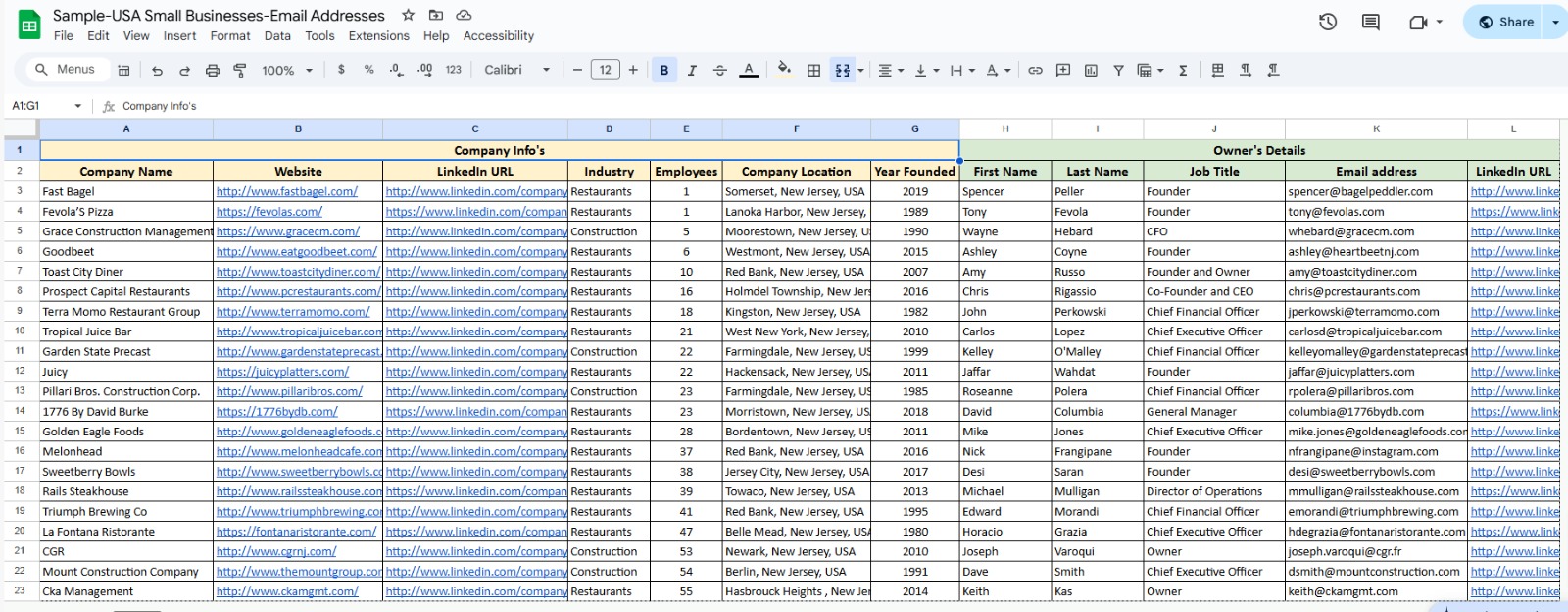
Task: Click the font size field
Action: tap(606, 70)
